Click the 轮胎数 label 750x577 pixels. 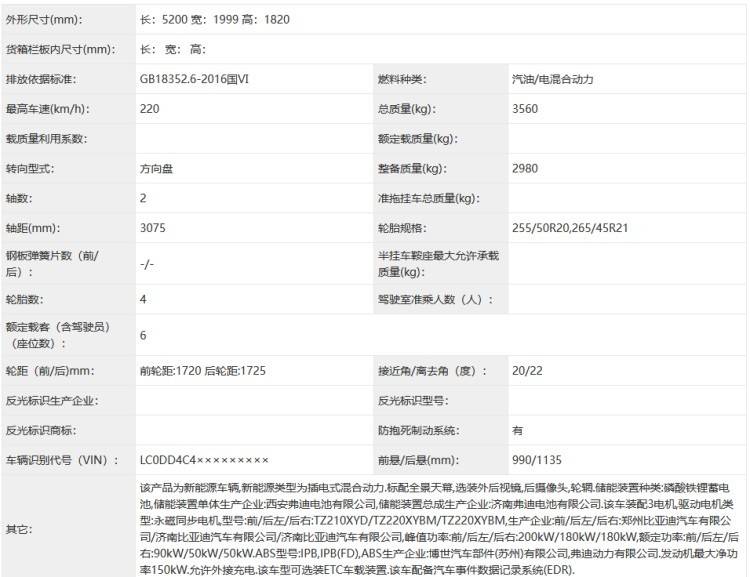24,300
